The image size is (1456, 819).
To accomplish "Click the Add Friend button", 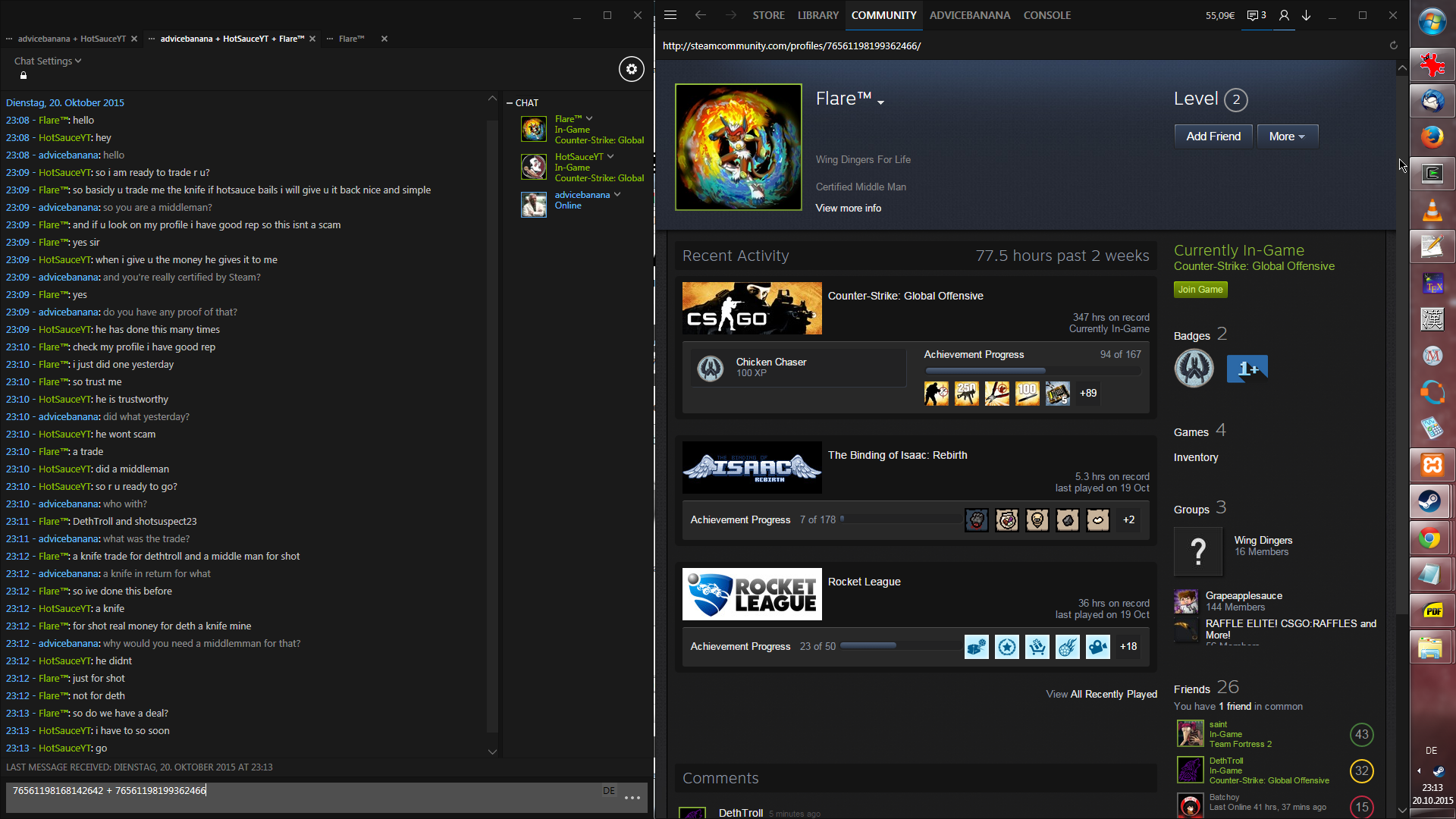I will tap(1213, 136).
